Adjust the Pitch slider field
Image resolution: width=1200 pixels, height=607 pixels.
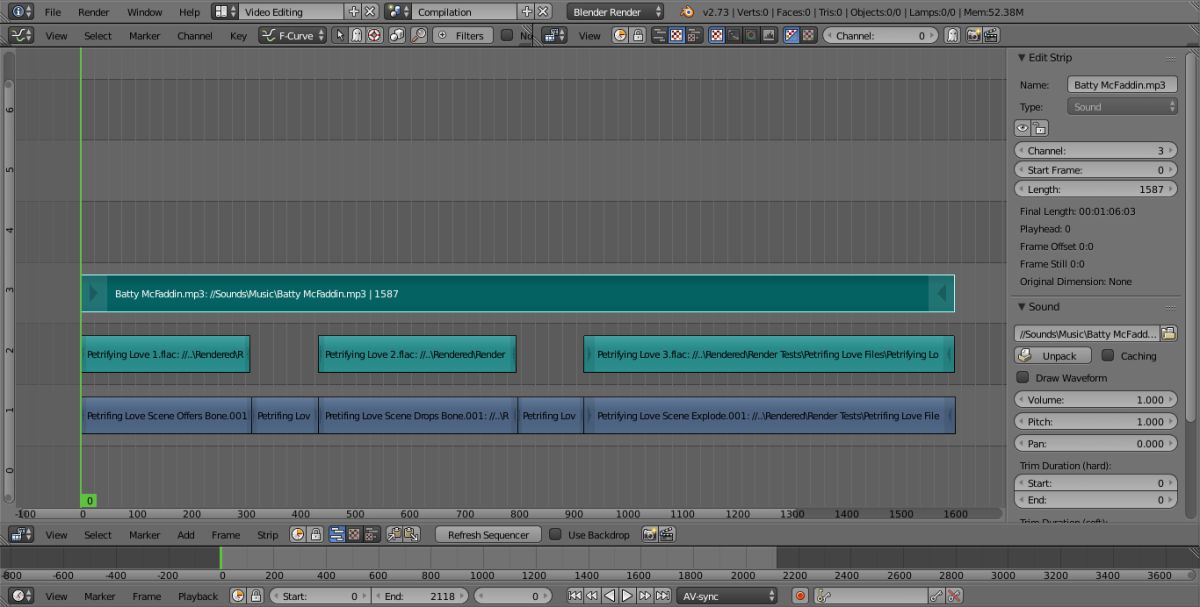pyautogui.click(x=1096, y=422)
